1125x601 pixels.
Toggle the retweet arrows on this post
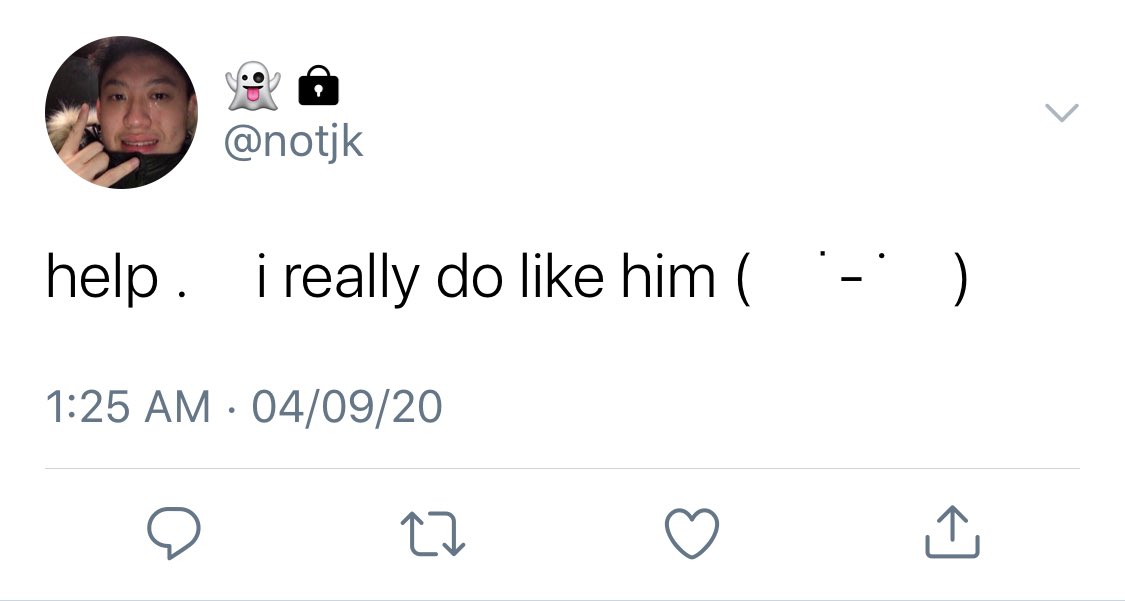point(432,534)
